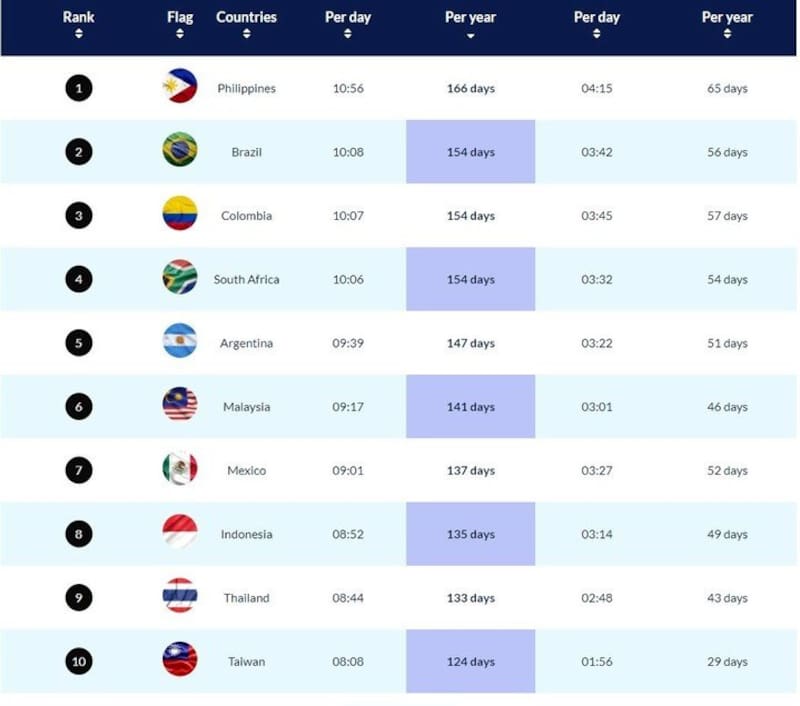The width and height of the screenshot is (800, 706).
Task: Click the South Africa flag icon
Action: coord(180,278)
